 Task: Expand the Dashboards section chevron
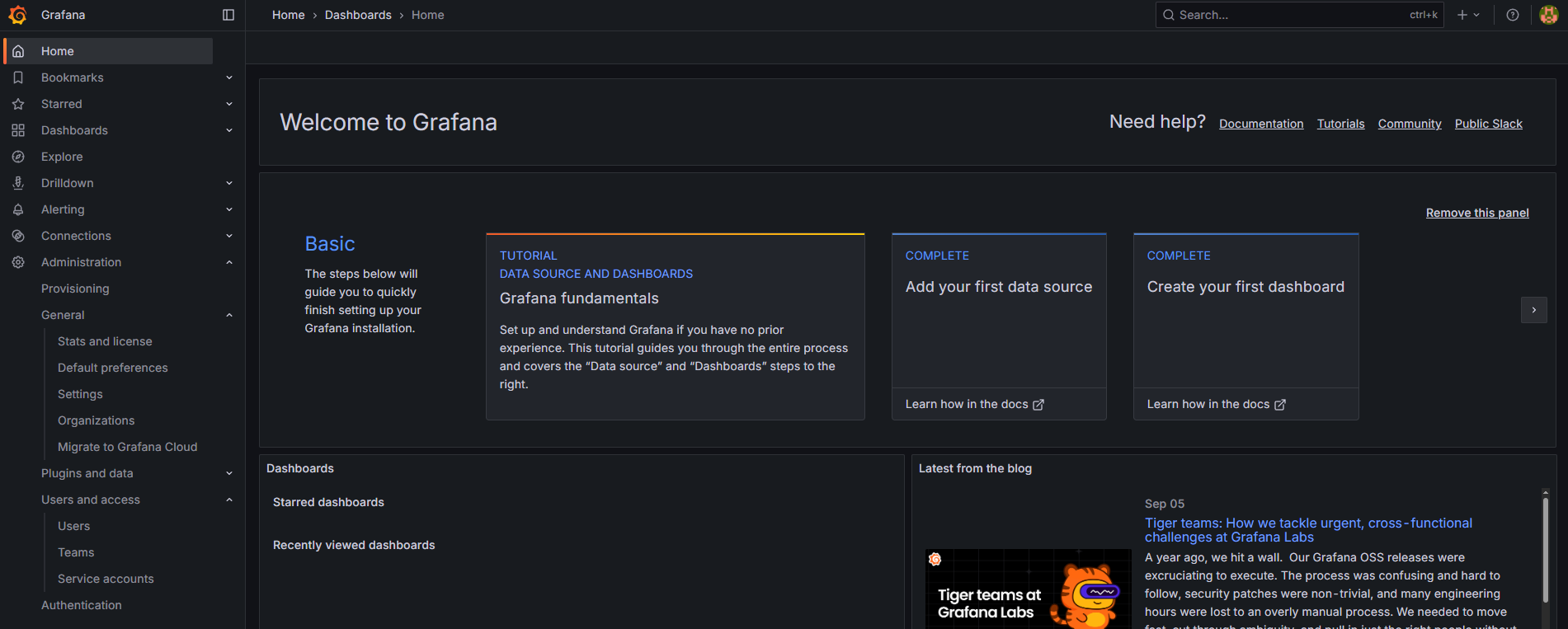pyautogui.click(x=229, y=130)
